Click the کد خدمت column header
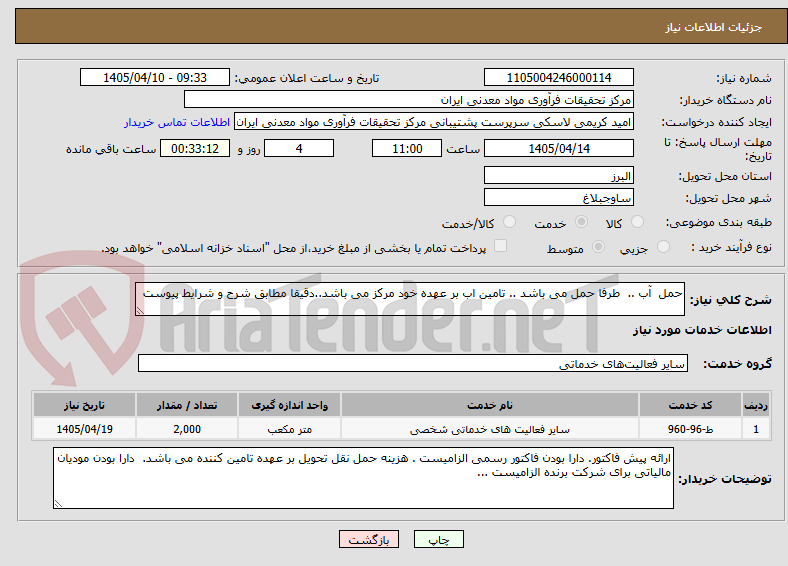The image size is (788, 566). [x=691, y=405]
